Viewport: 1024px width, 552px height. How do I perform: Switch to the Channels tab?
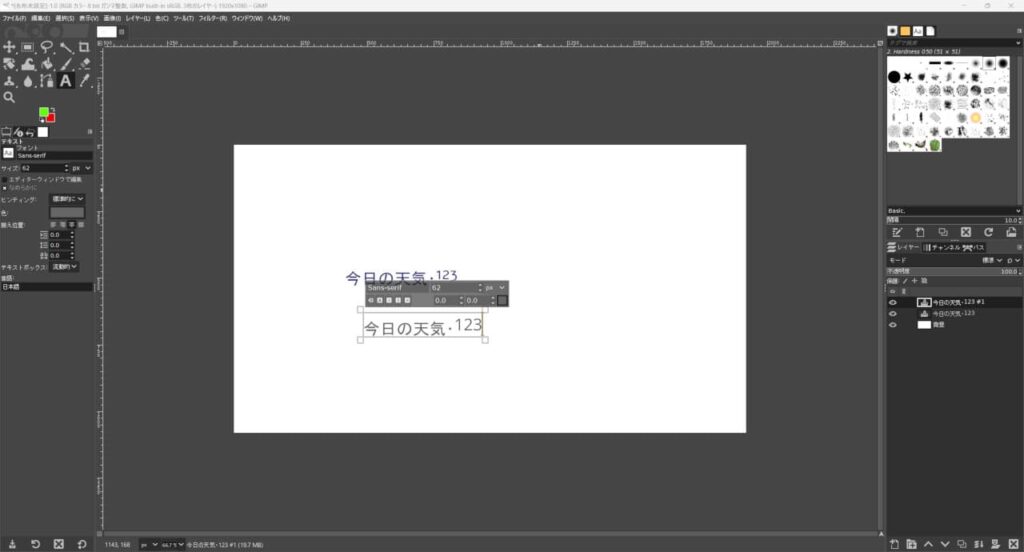click(941, 248)
